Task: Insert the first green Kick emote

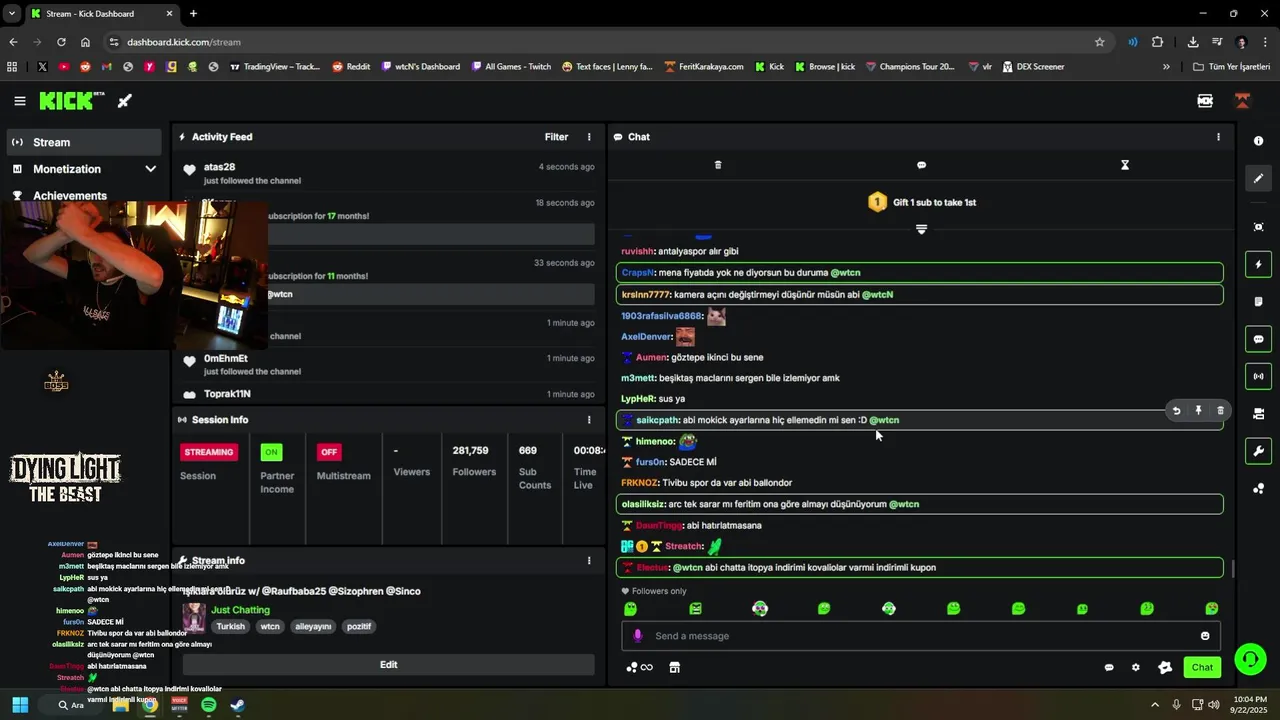Action: click(630, 609)
